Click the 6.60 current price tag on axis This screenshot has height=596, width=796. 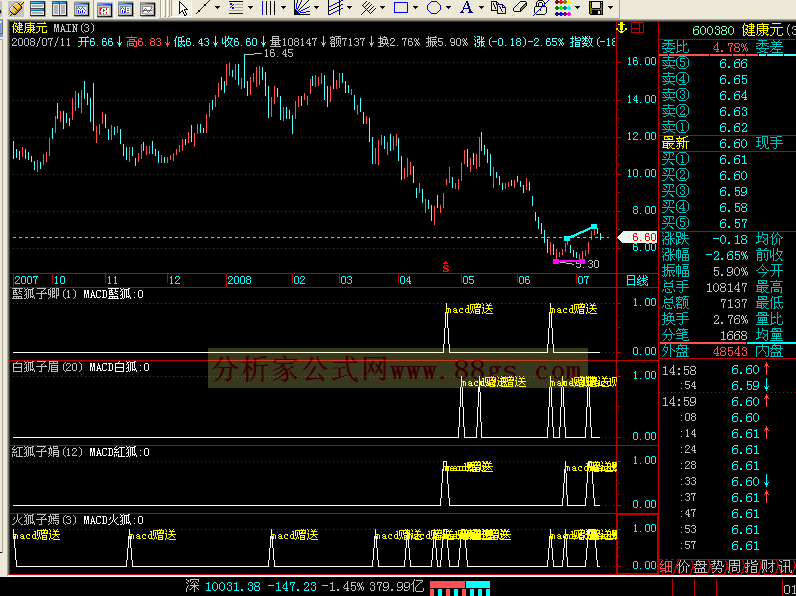tap(638, 237)
